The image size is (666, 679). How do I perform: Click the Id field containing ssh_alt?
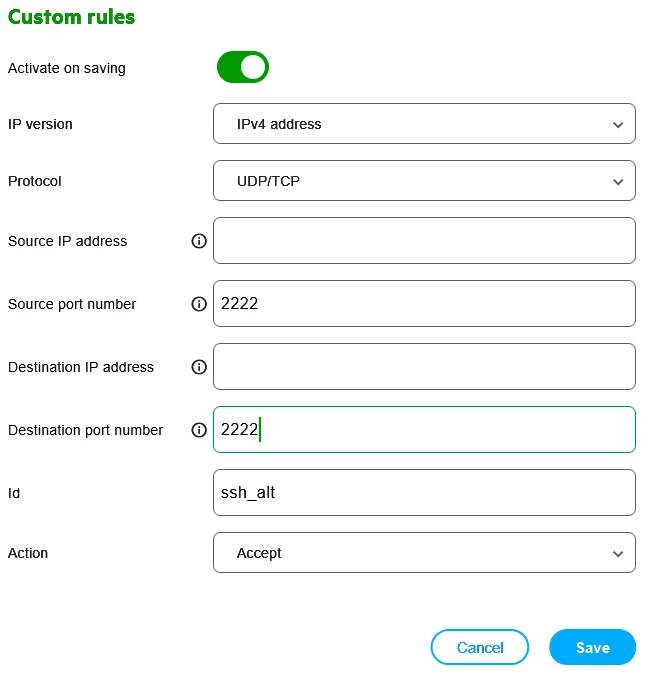pos(424,493)
